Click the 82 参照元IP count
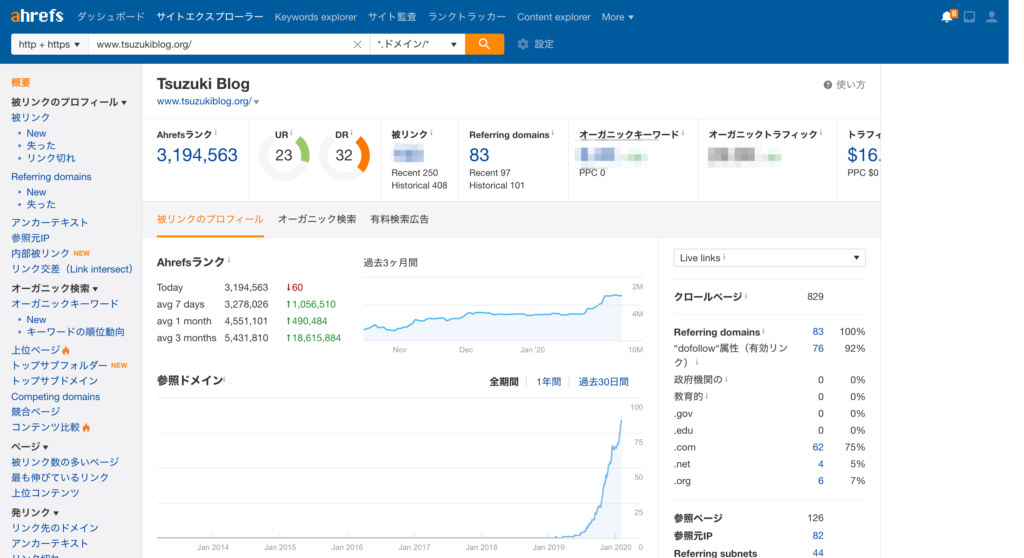 click(818, 536)
